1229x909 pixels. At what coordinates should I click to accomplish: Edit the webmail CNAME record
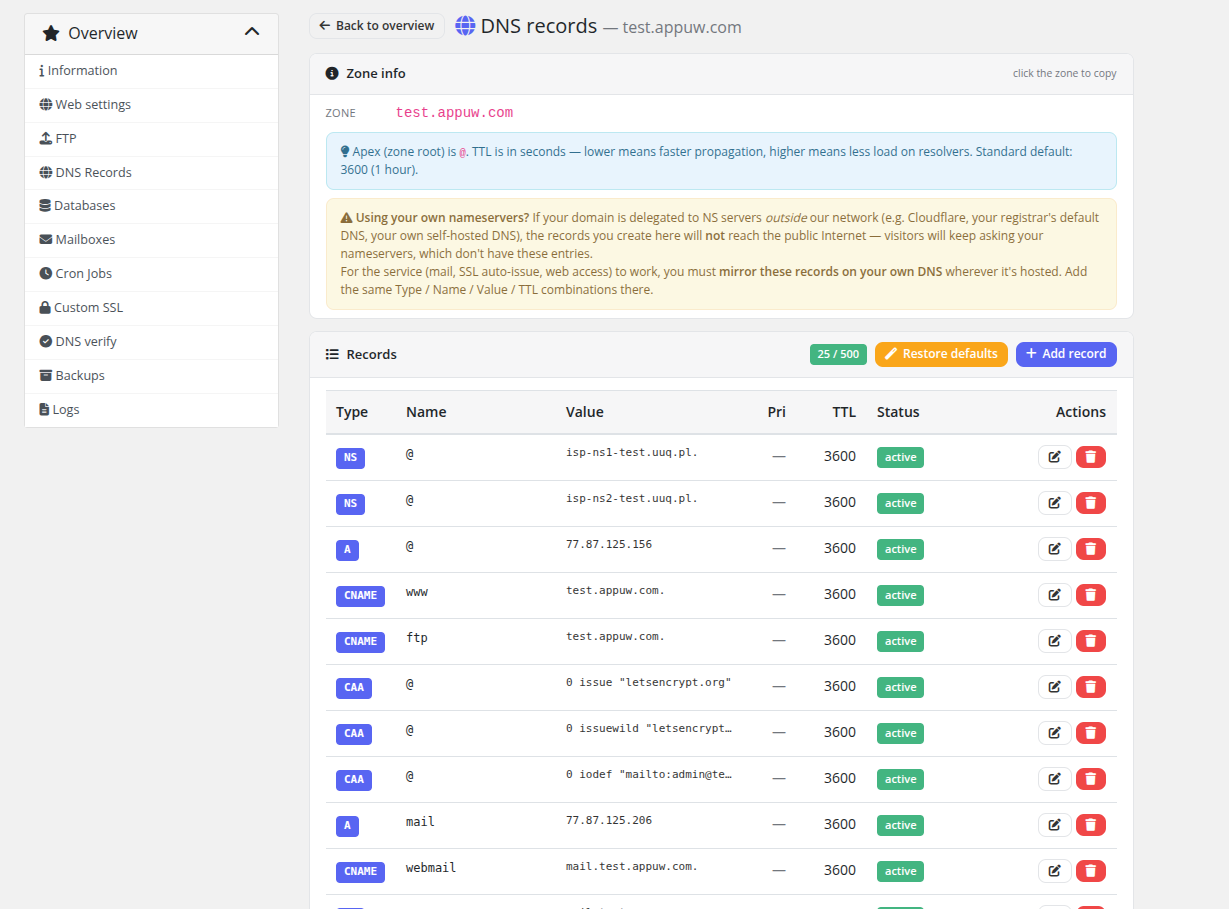point(1054,871)
